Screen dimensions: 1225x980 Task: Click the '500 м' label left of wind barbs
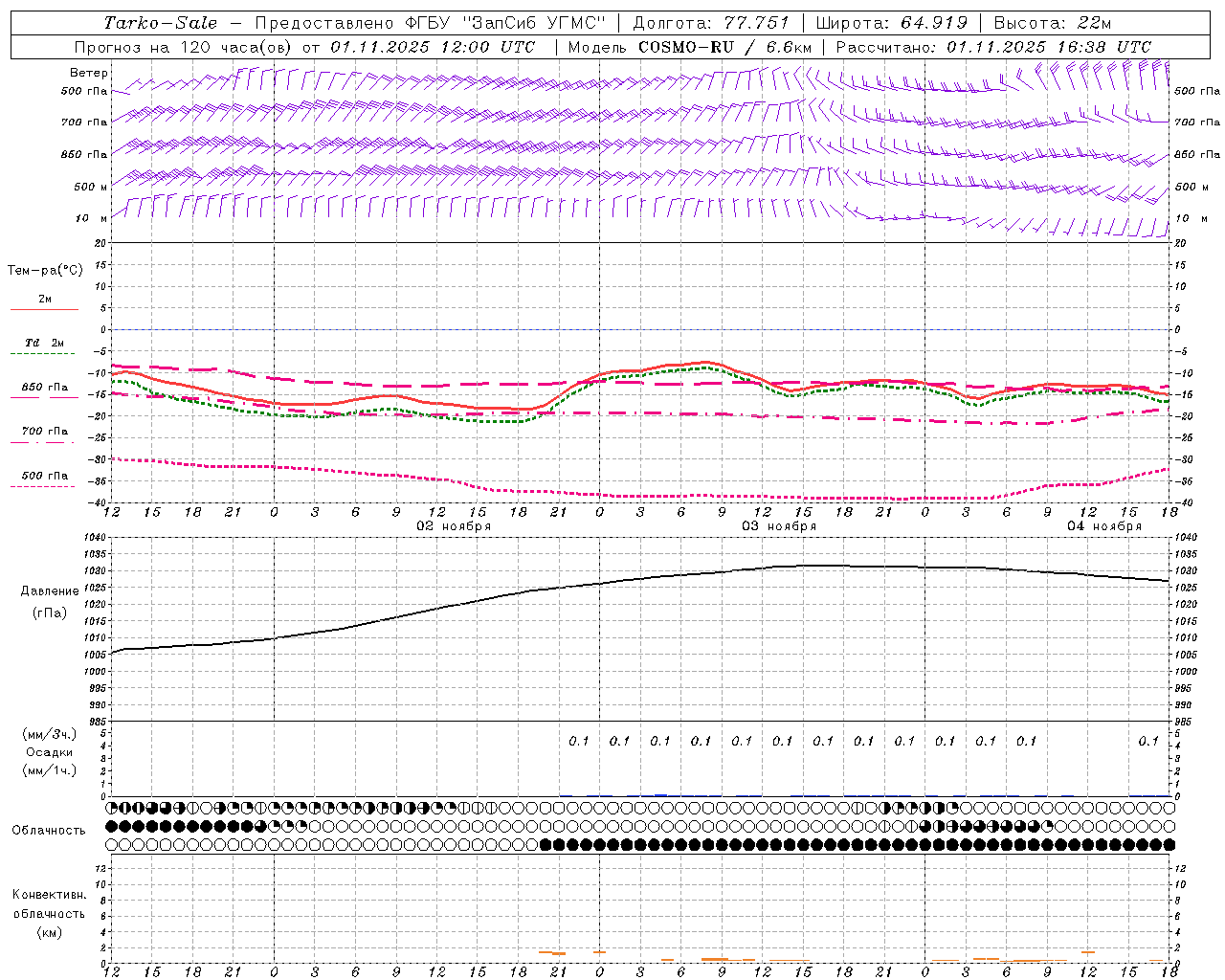(91, 187)
